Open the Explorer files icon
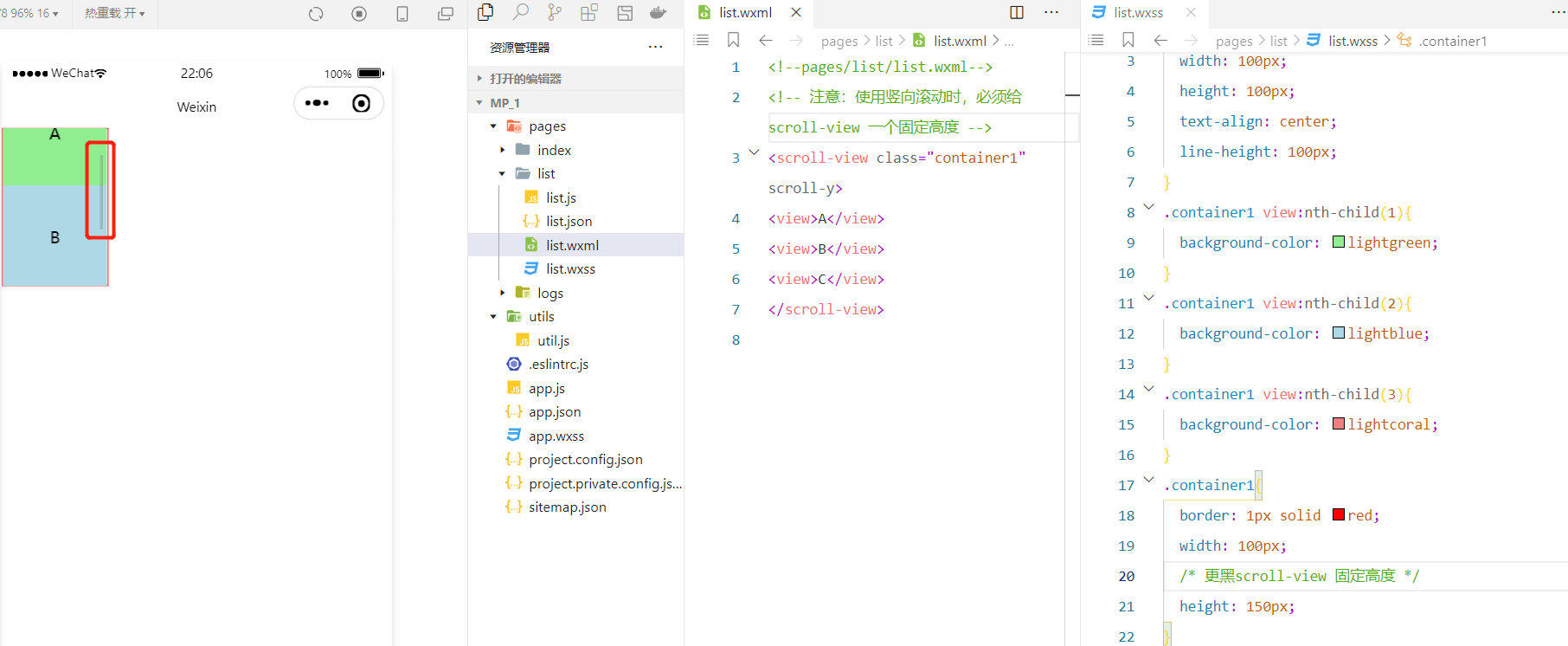The image size is (1568, 646). pos(485,12)
